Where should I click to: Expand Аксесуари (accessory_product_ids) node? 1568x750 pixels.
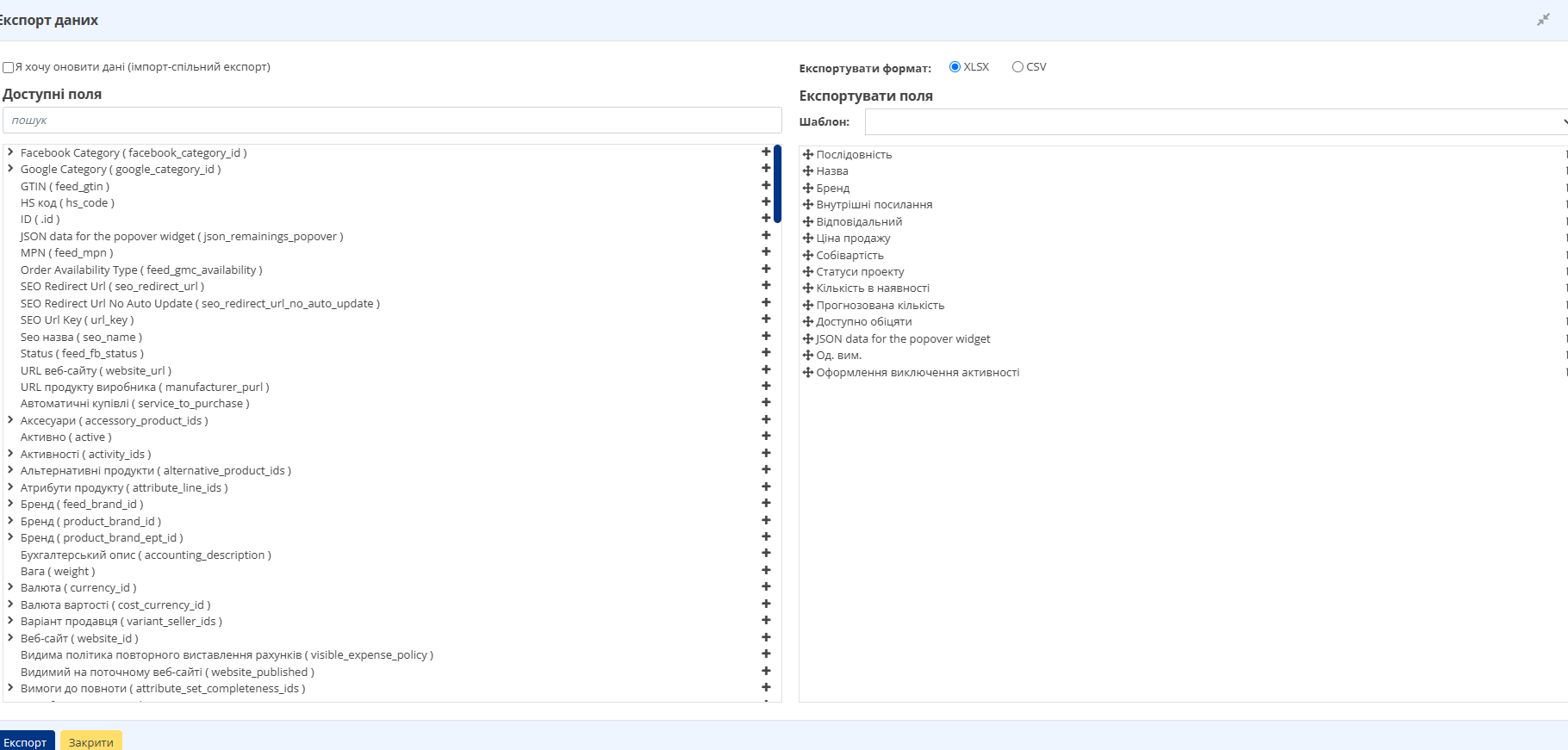(10, 420)
